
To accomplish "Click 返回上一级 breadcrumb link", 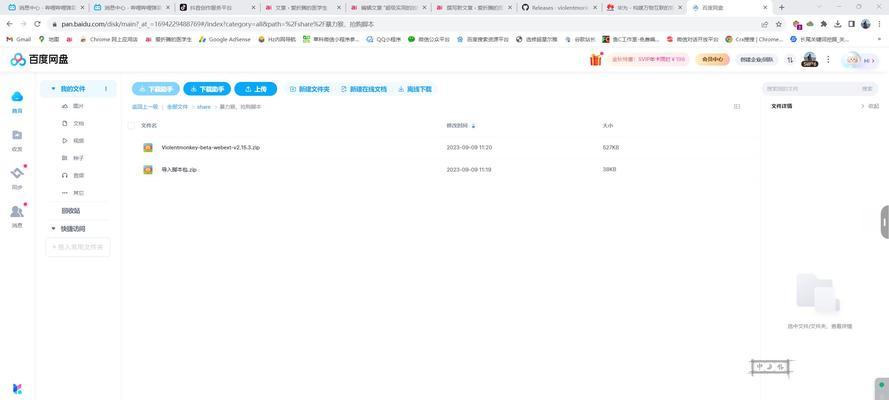I will coord(145,107).
